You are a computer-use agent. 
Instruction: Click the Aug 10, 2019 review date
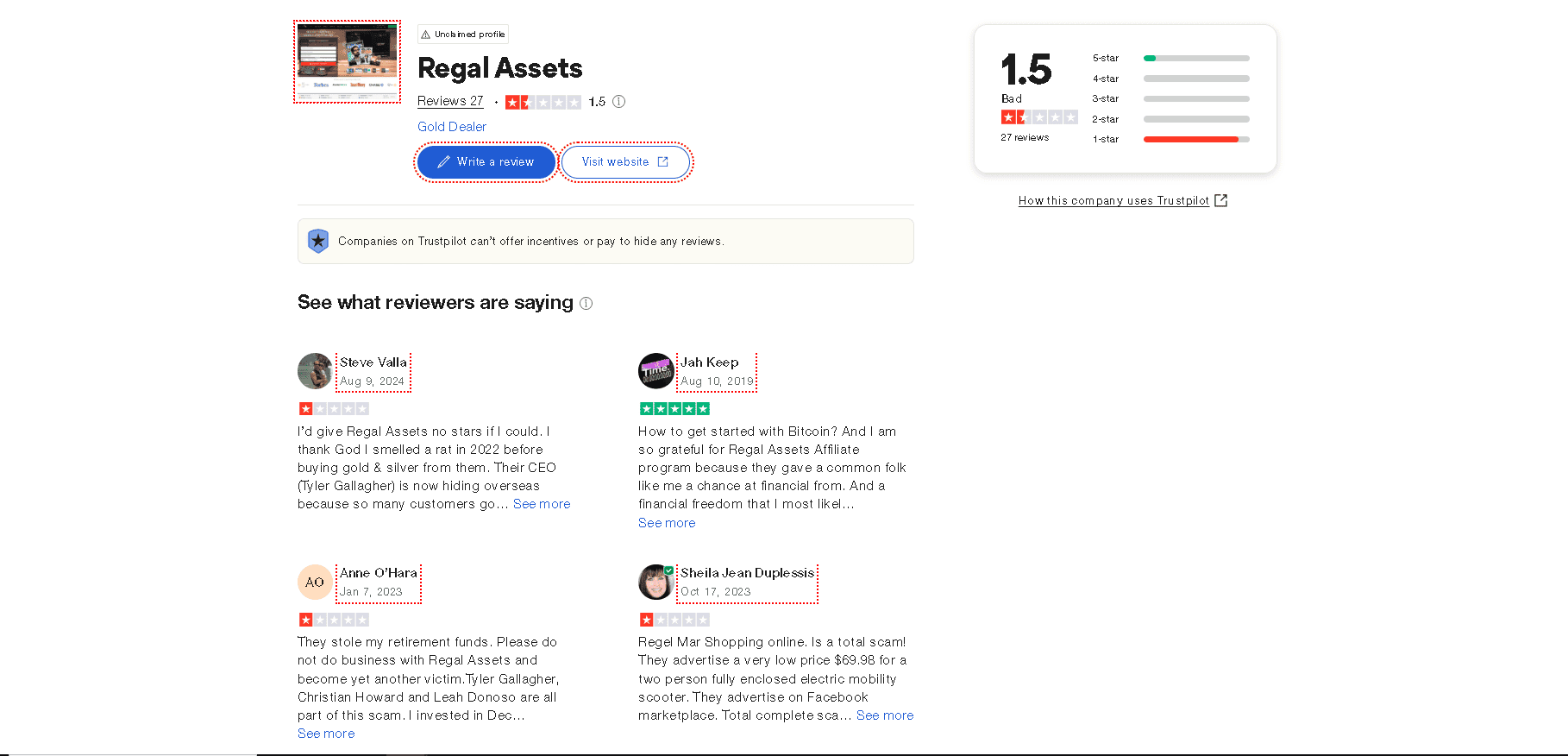[x=717, y=381]
